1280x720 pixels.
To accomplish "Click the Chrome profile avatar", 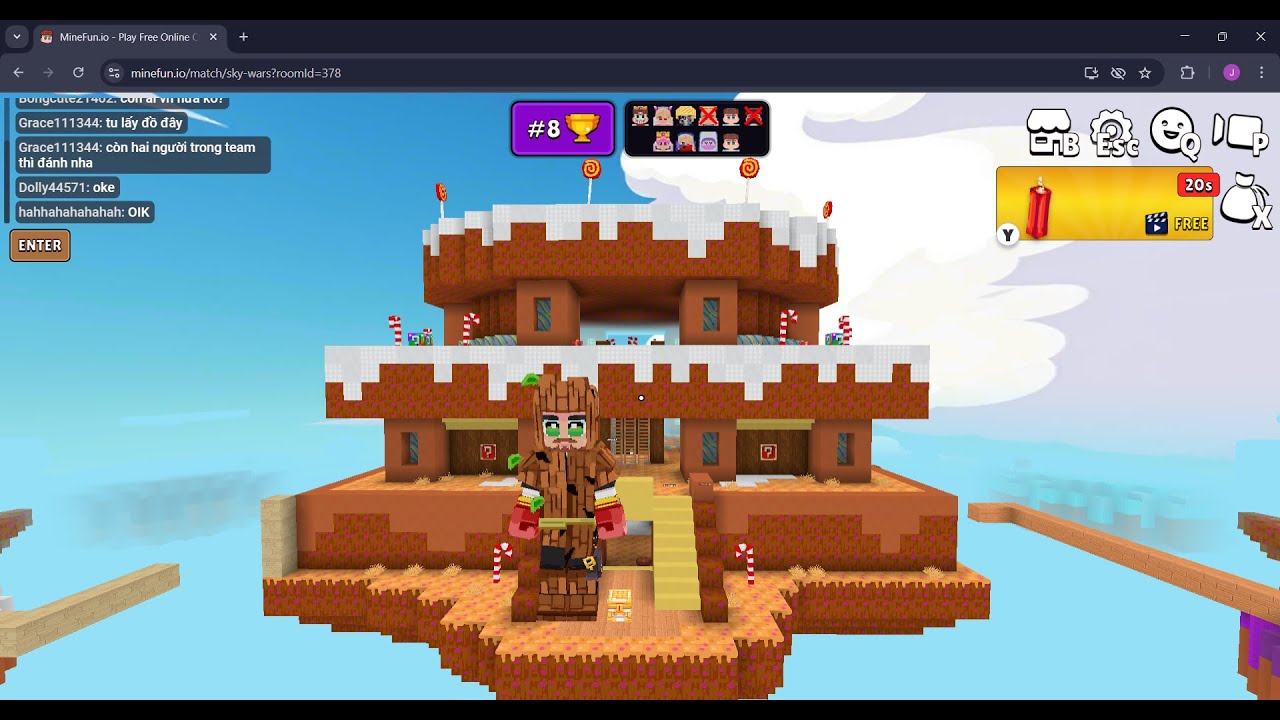I will (1231, 73).
